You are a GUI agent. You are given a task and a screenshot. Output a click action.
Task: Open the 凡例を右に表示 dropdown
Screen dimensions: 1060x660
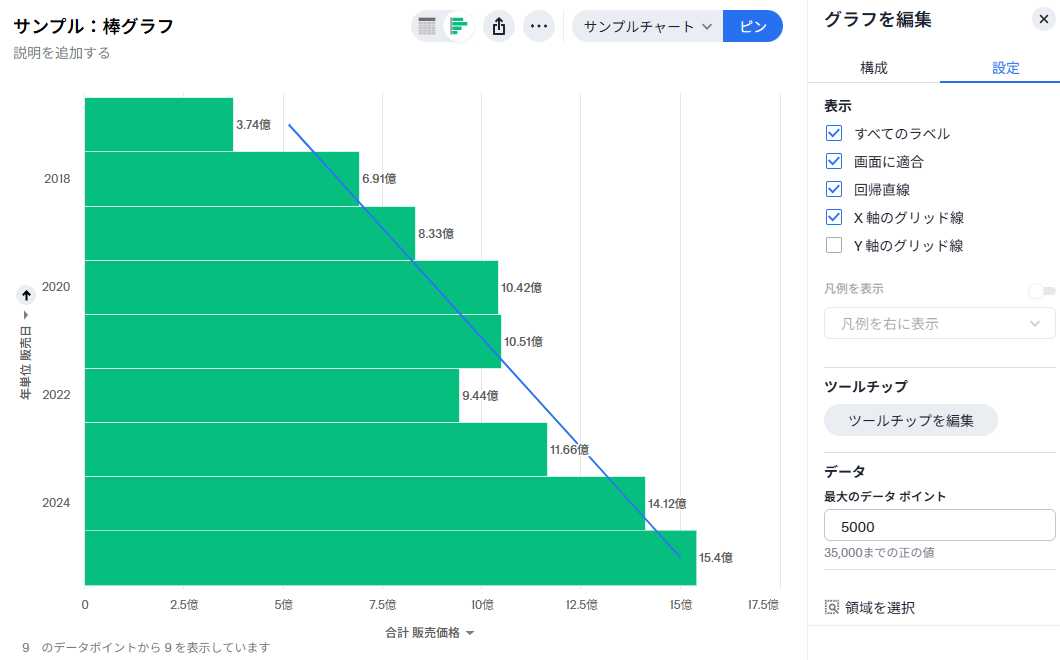[x=940, y=323]
